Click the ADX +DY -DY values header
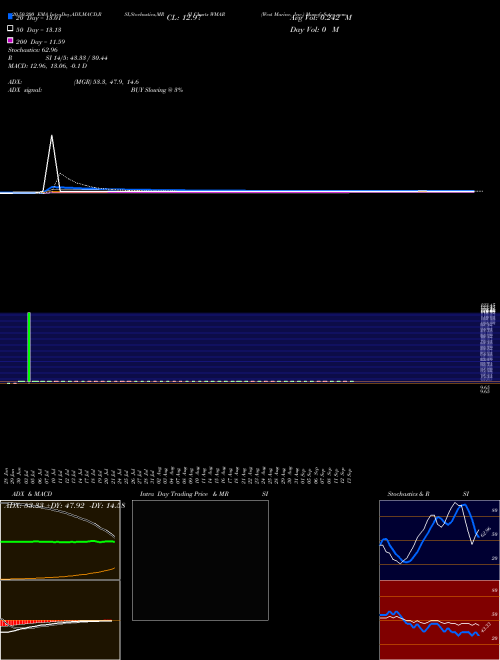The width and height of the screenshot is (500, 660). click(64, 506)
